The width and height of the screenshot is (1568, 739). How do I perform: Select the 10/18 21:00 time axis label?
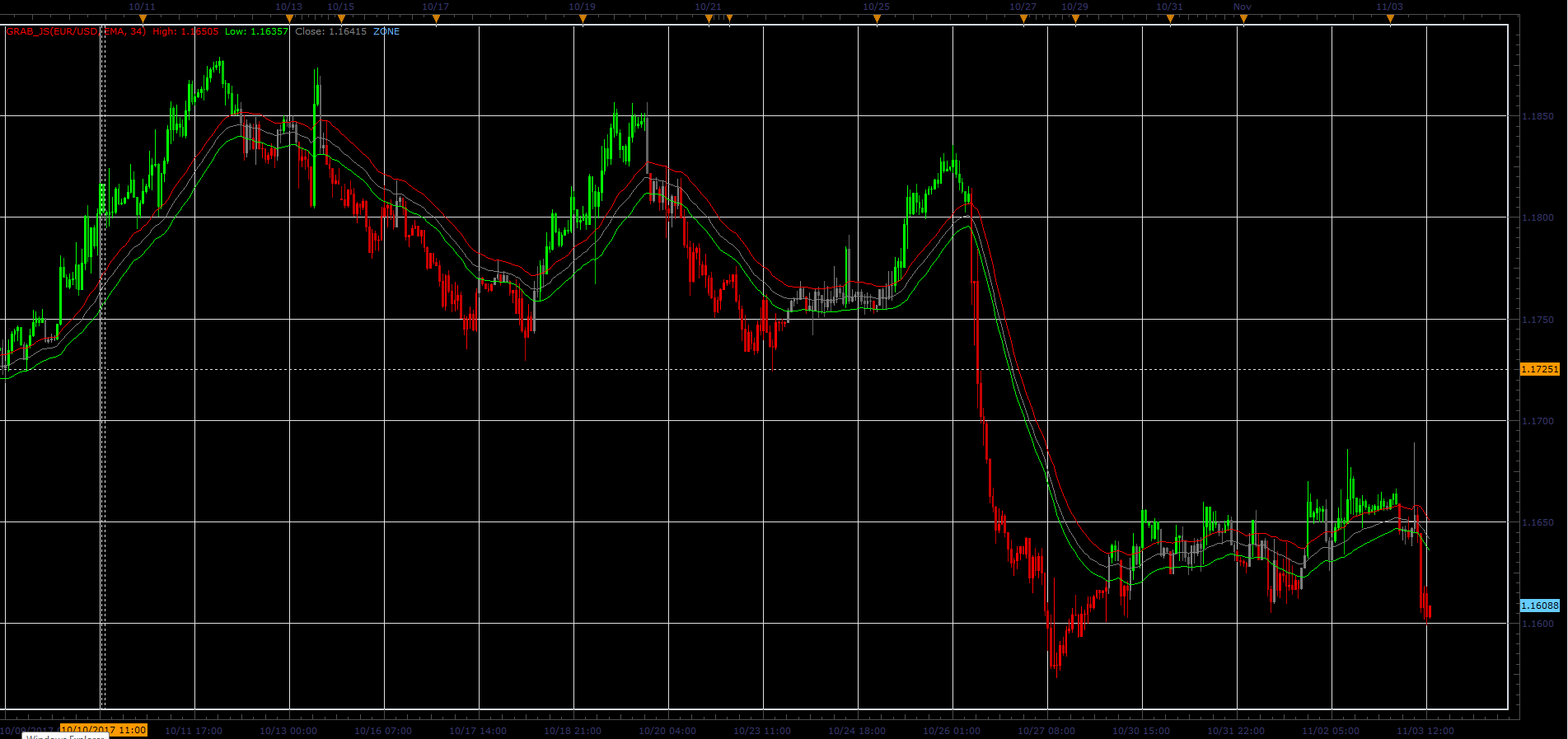[573, 731]
